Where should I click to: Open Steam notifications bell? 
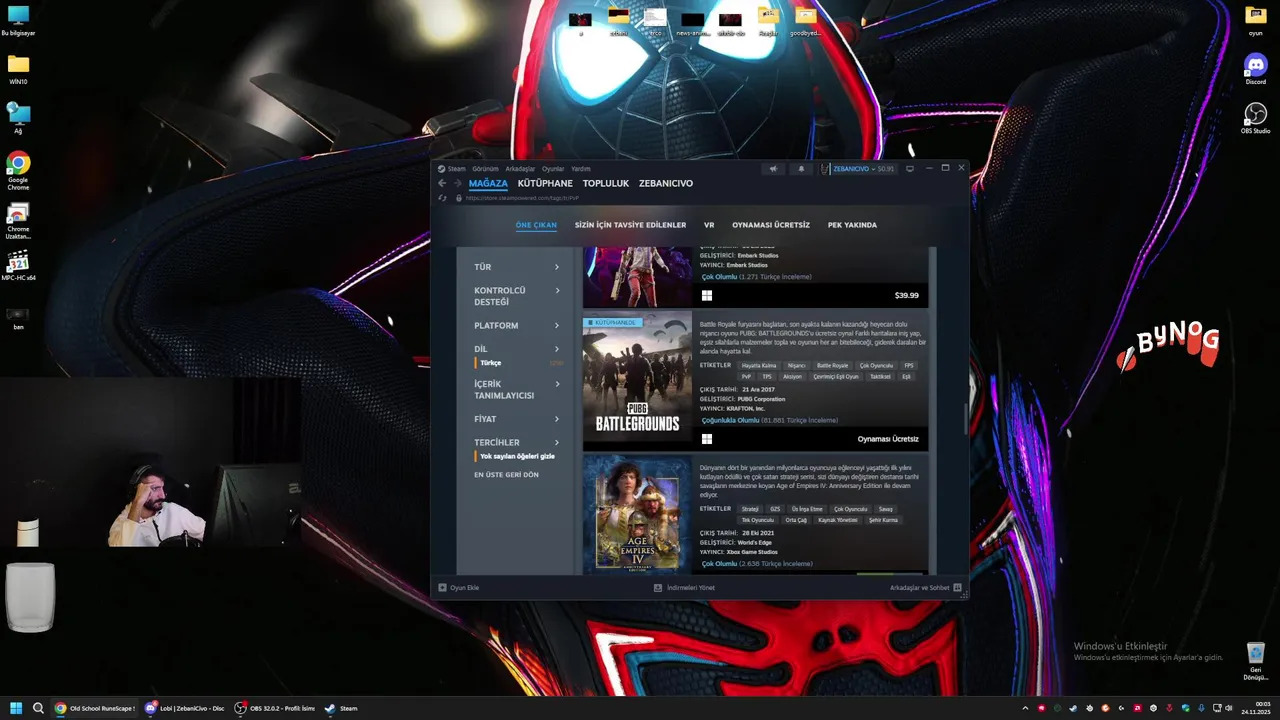tap(801, 169)
